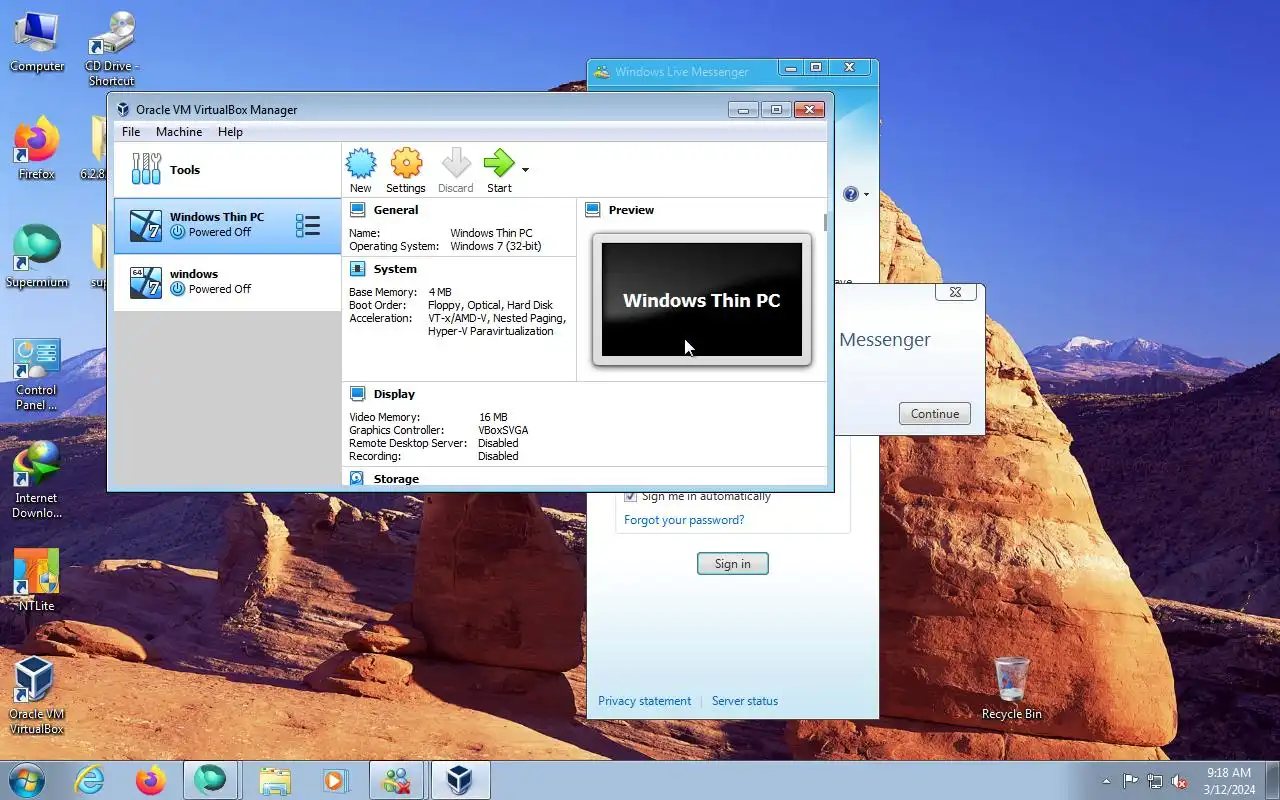The image size is (1280, 800).
Task: Click the 'Floppy, Optical, Hard Disk' boot order
Action: 490,305
